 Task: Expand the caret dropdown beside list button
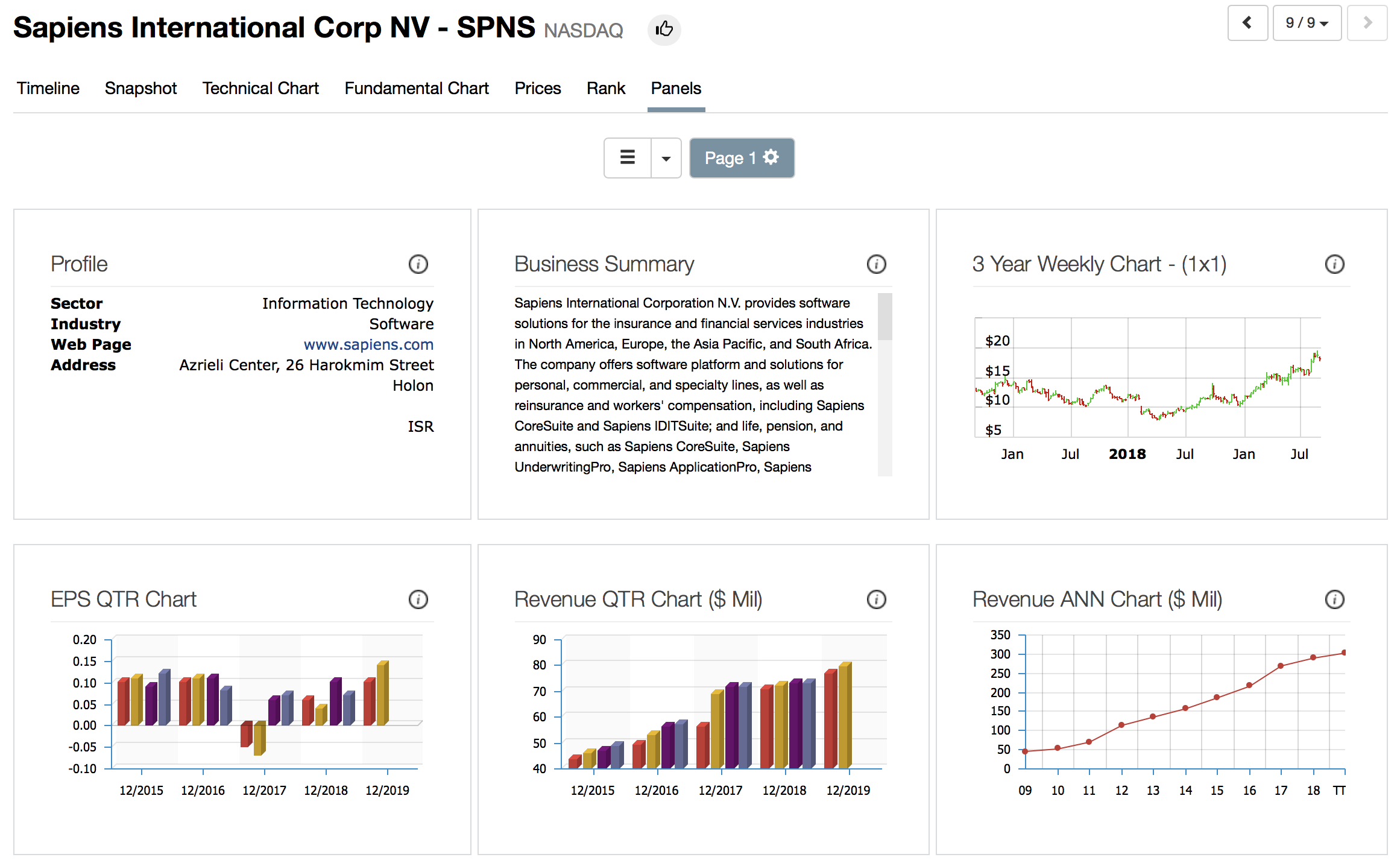tap(666, 159)
